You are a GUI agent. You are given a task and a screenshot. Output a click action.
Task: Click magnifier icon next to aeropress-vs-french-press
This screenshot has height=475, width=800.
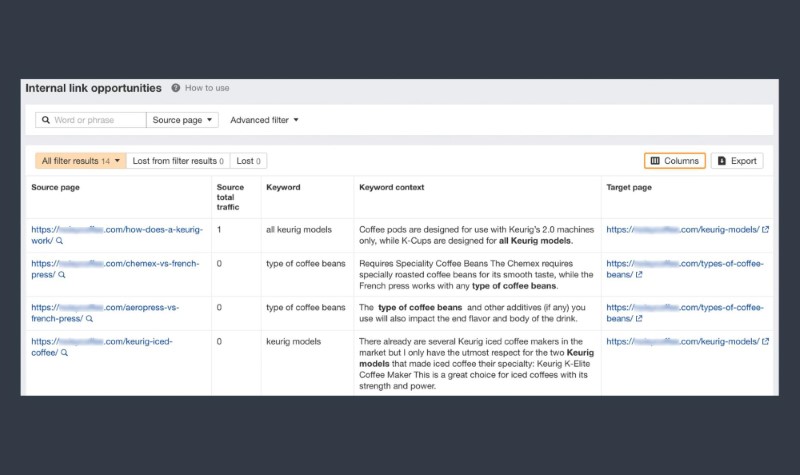89,319
